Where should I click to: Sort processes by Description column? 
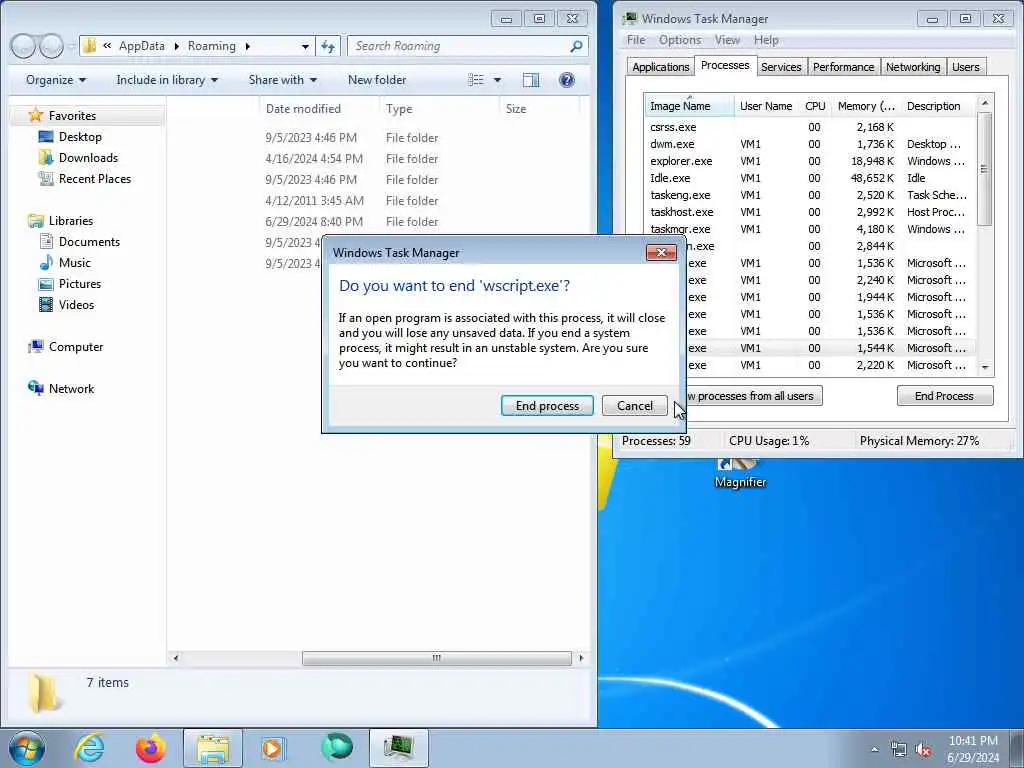click(938, 106)
